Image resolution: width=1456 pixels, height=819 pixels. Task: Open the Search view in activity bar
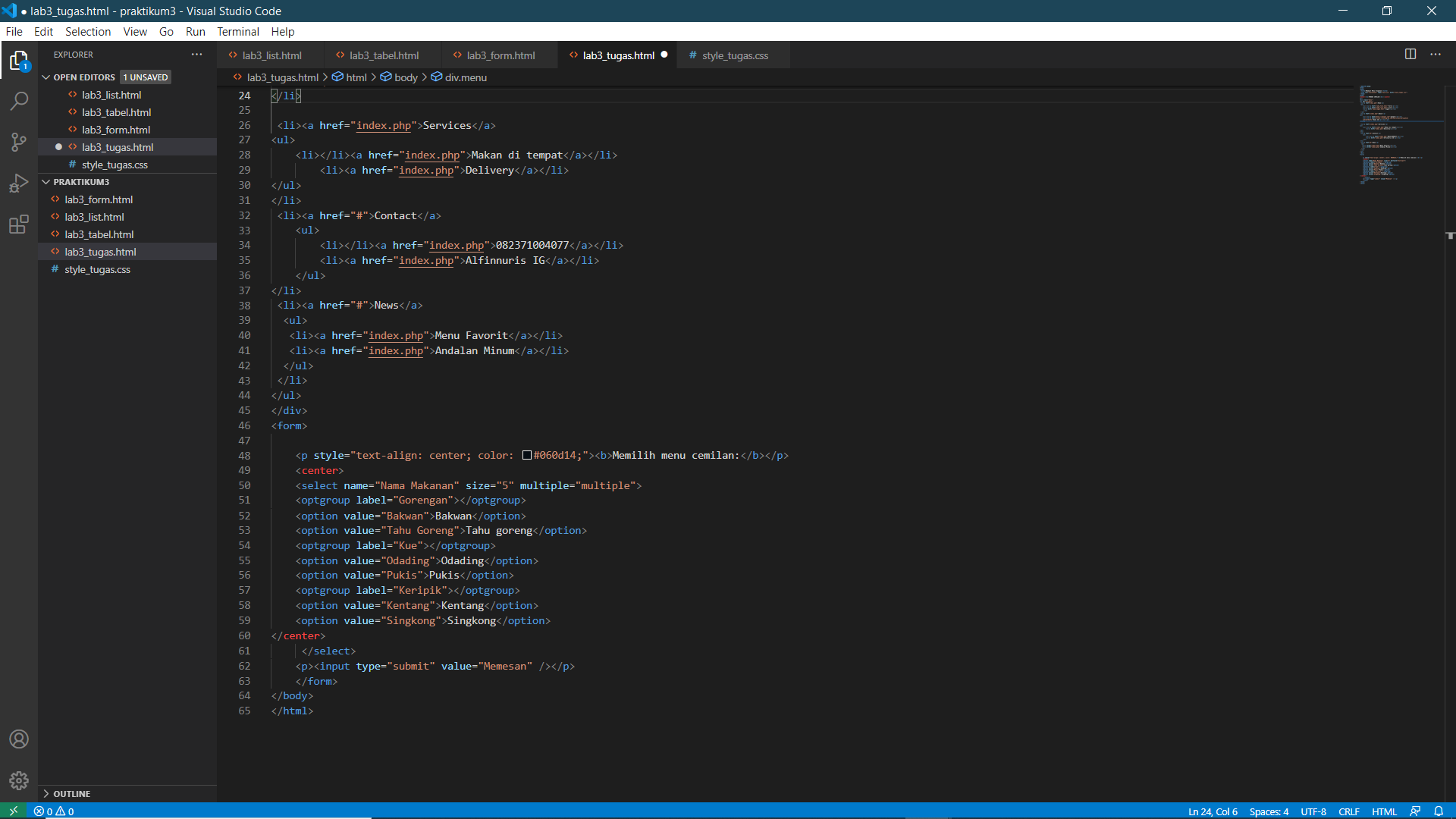click(x=19, y=101)
